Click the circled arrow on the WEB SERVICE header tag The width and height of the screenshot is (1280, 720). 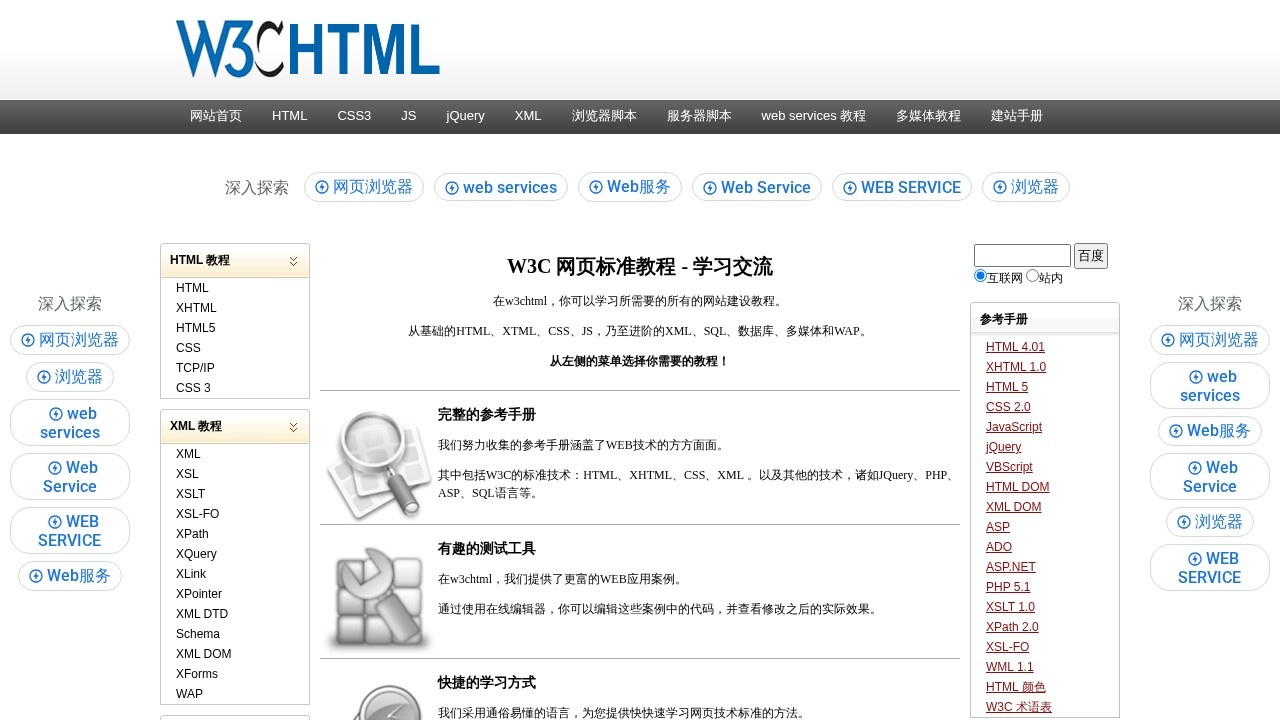point(850,187)
